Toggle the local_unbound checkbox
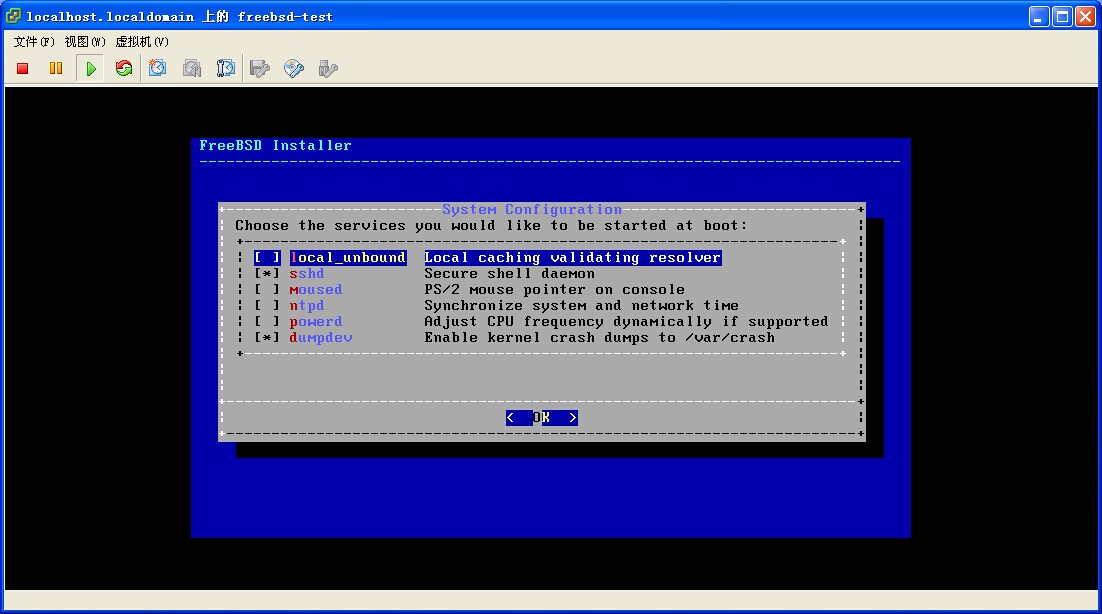 coord(267,258)
